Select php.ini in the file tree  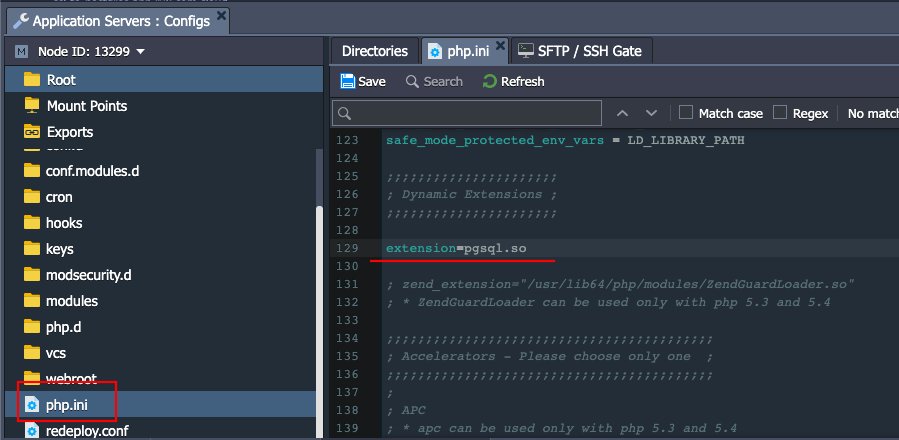[161, 404]
